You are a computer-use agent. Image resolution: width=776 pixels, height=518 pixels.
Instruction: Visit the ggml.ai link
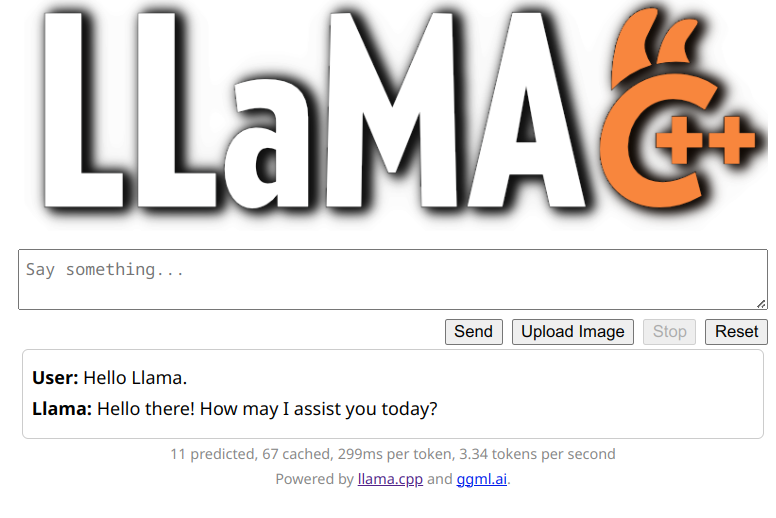482,479
